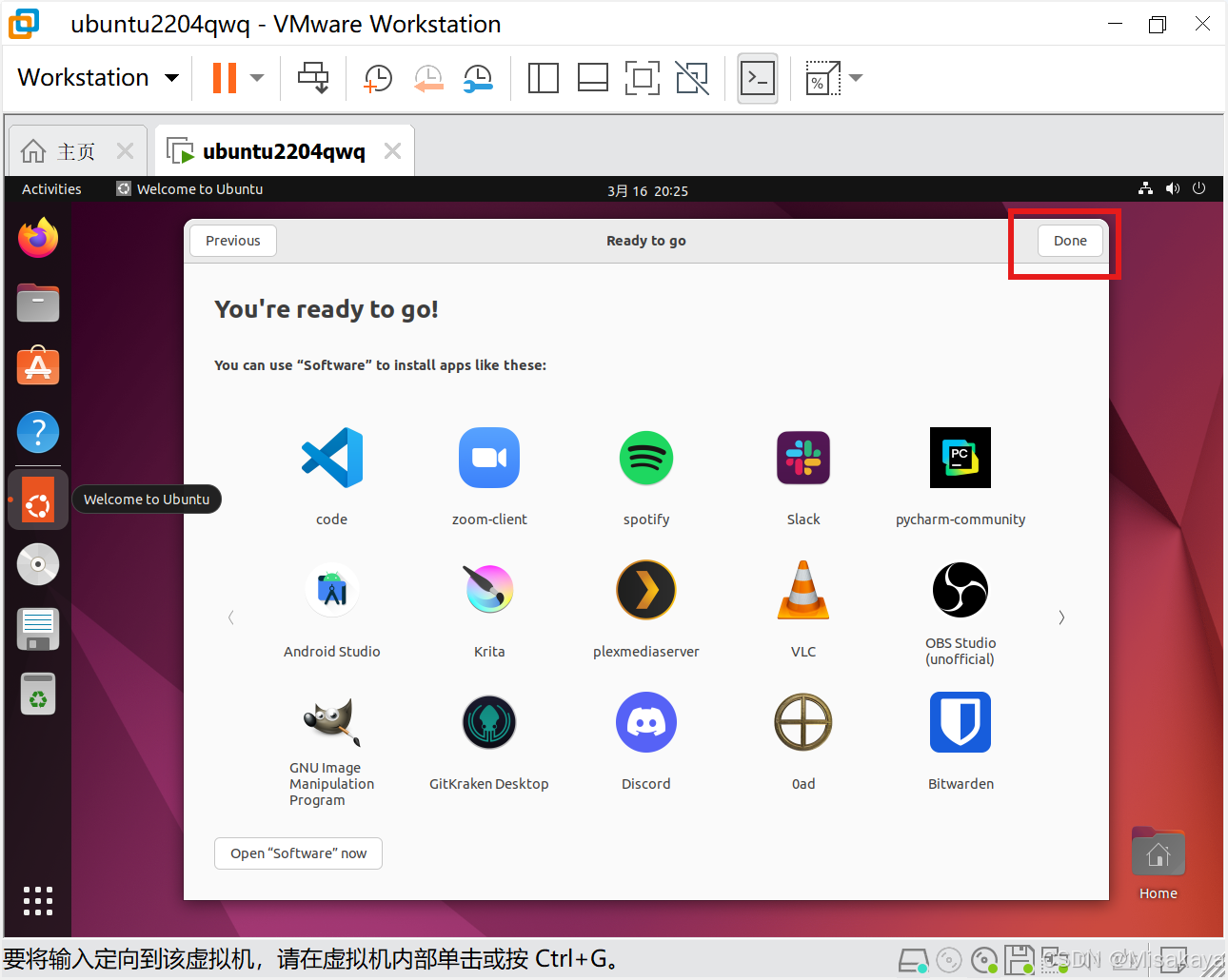Open "Software" now button
Viewport: 1228px width, 980px height.
click(299, 853)
